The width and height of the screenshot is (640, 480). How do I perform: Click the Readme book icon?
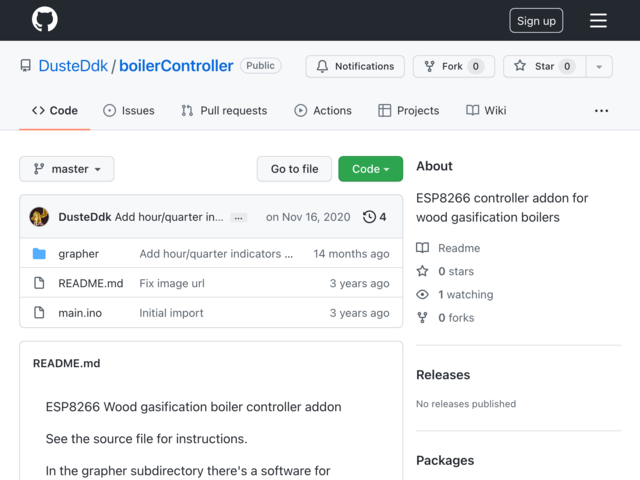pos(423,248)
